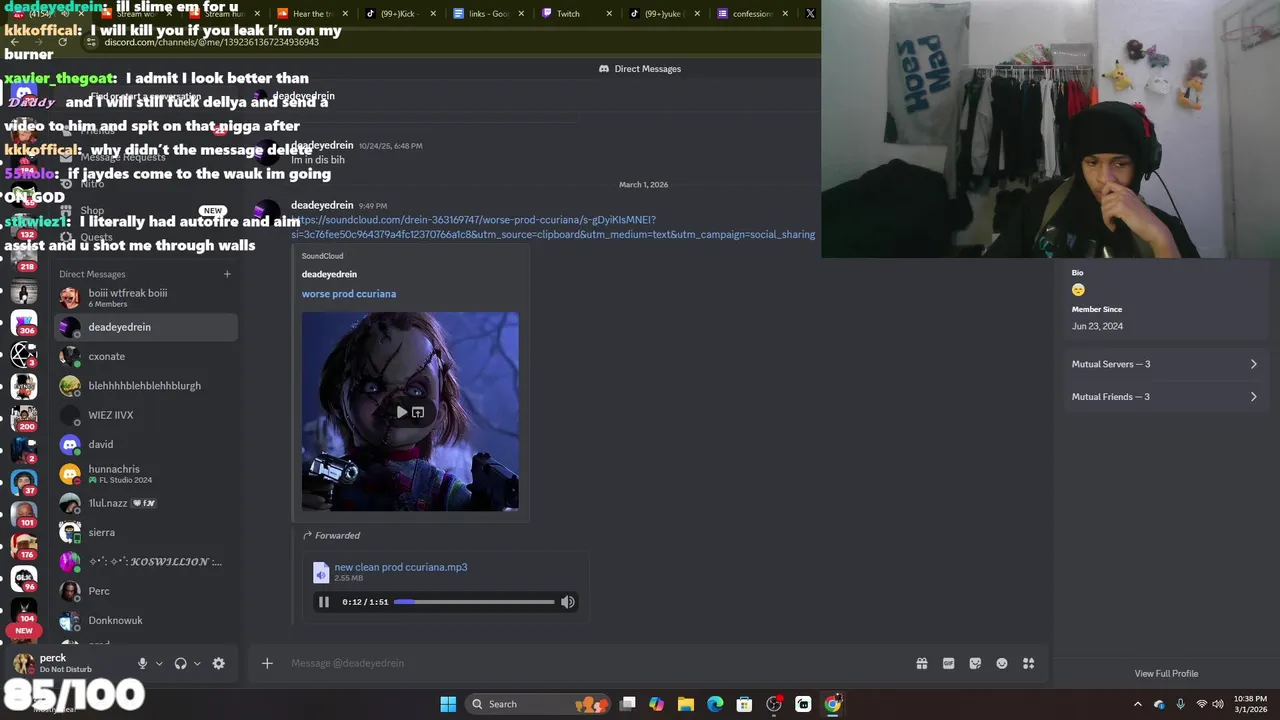This screenshot has width=1280, height=720.
Task: Open Wi-Fi network settings in tray
Action: pyautogui.click(x=1202, y=704)
